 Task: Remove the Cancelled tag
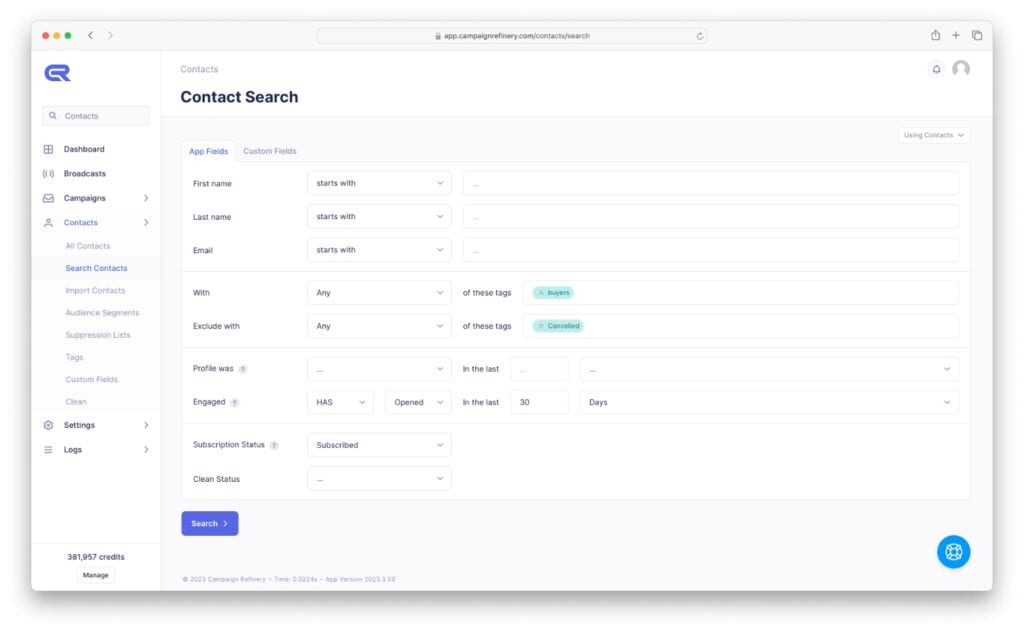point(541,326)
